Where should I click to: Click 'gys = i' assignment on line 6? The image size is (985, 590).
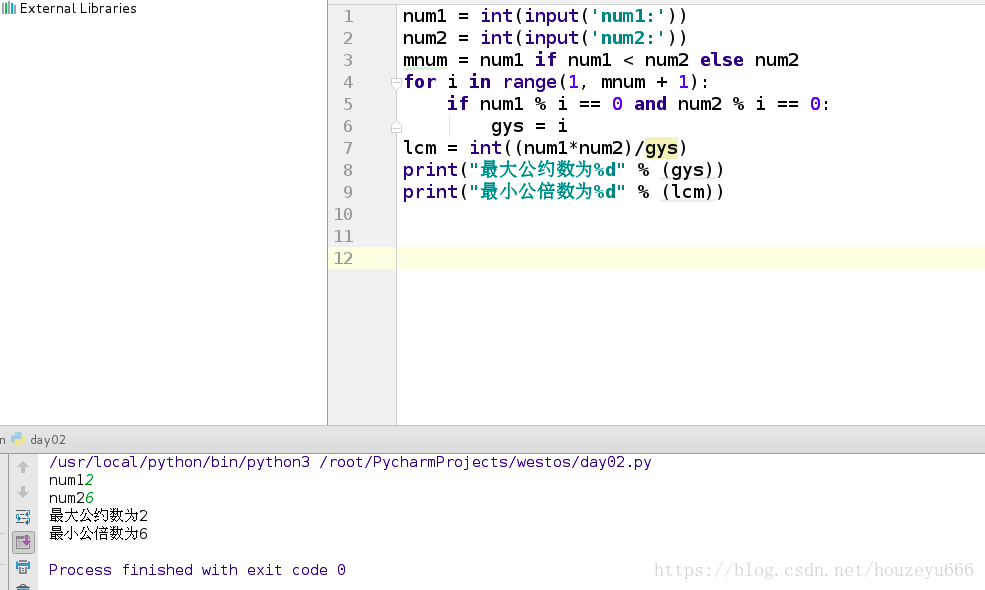click(x=530, y=126)
